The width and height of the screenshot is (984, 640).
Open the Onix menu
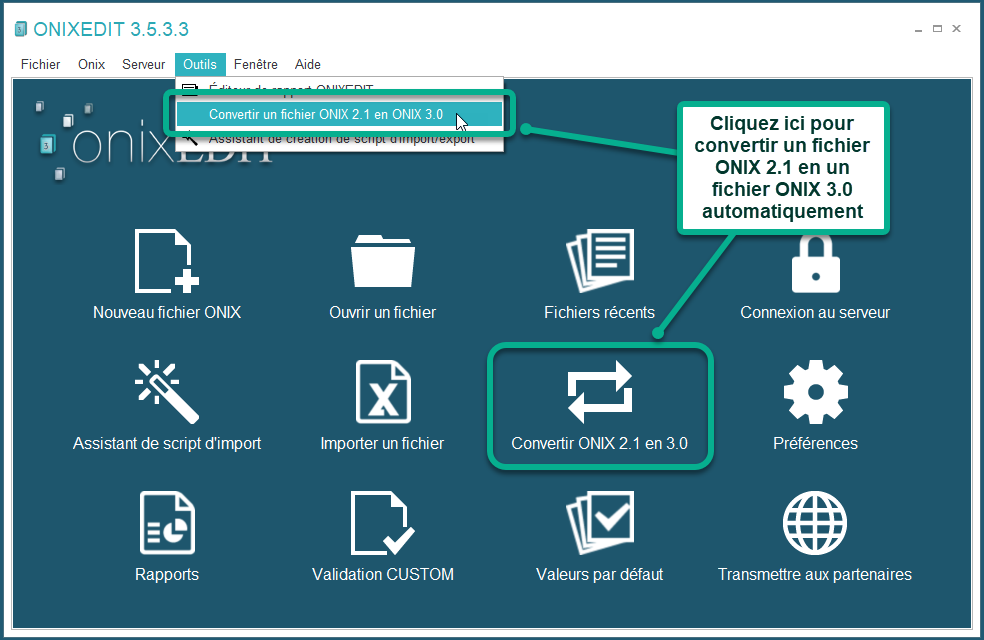pos(91,64)
